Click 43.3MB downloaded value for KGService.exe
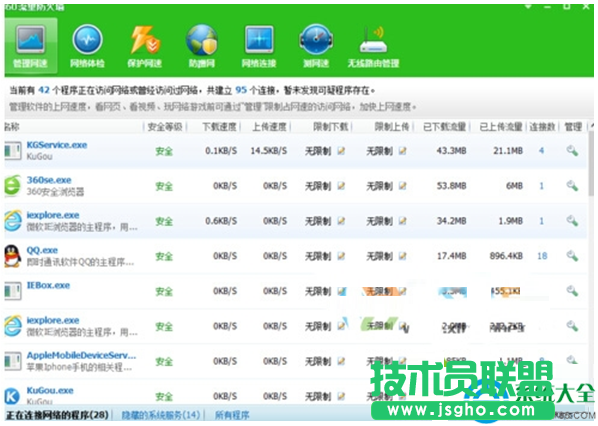 (x=451, y=151)
